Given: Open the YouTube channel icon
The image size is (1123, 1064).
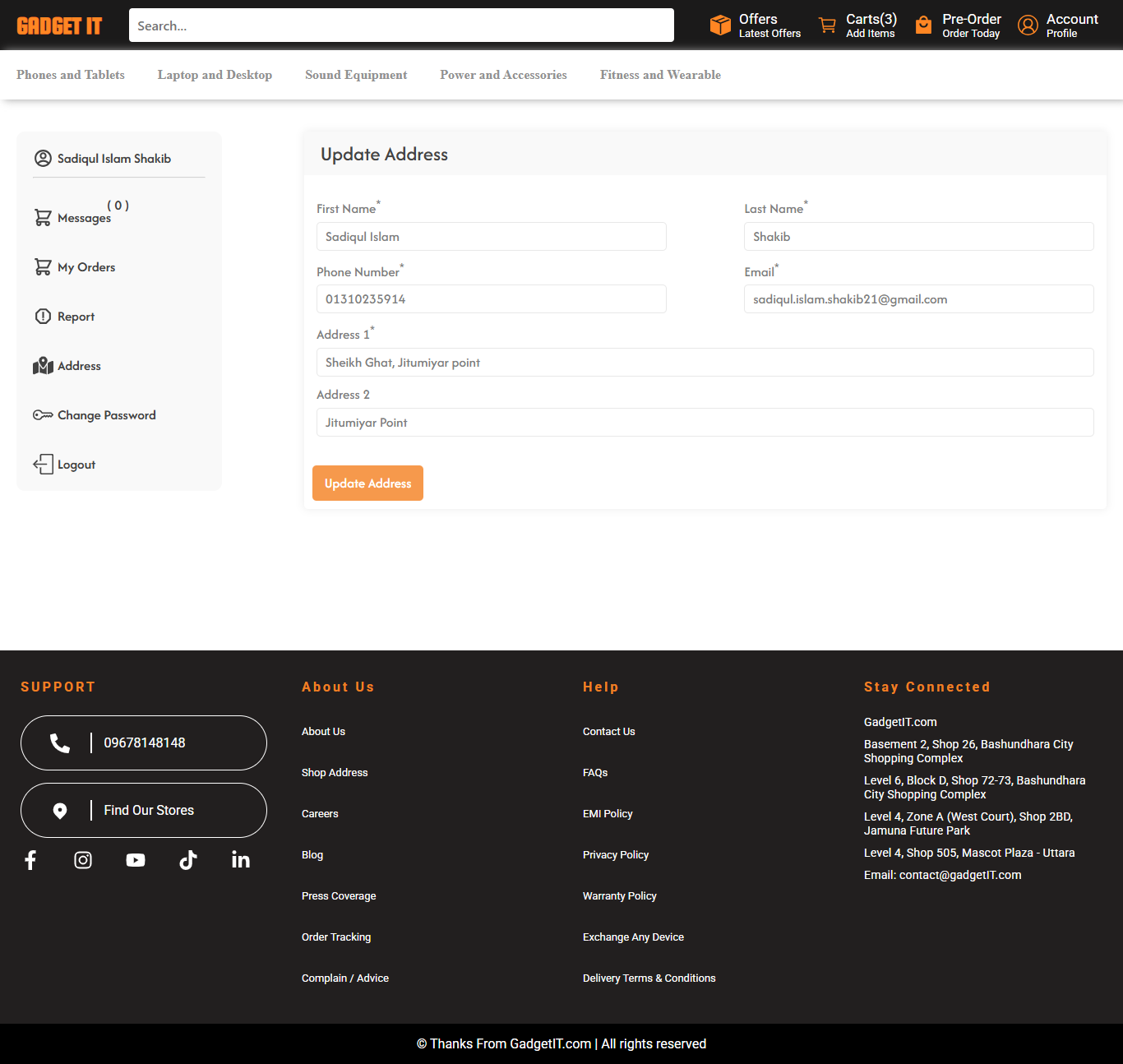Looking at the screenshot, I should click(x=136, y=860).
